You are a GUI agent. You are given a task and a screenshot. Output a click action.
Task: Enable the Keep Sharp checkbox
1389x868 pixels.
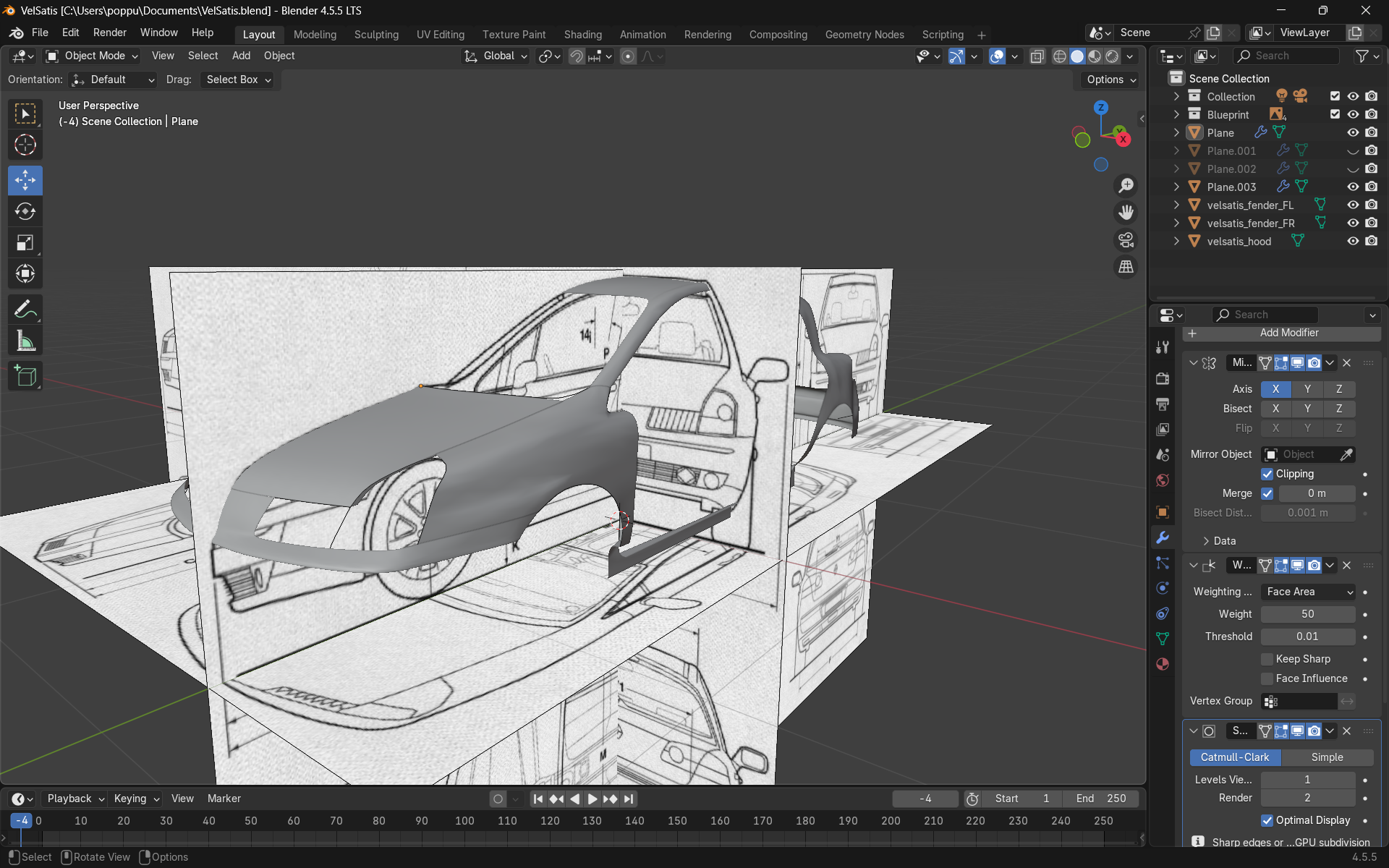(x=1267, y=659)
